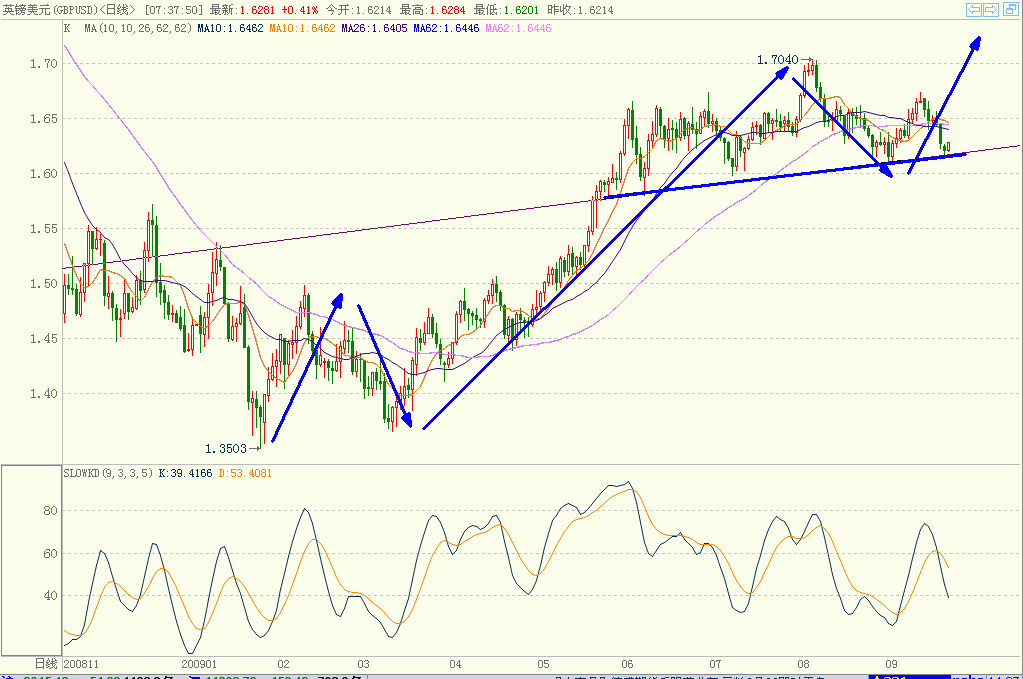Click the 200901 date marker

click(199, 664)
